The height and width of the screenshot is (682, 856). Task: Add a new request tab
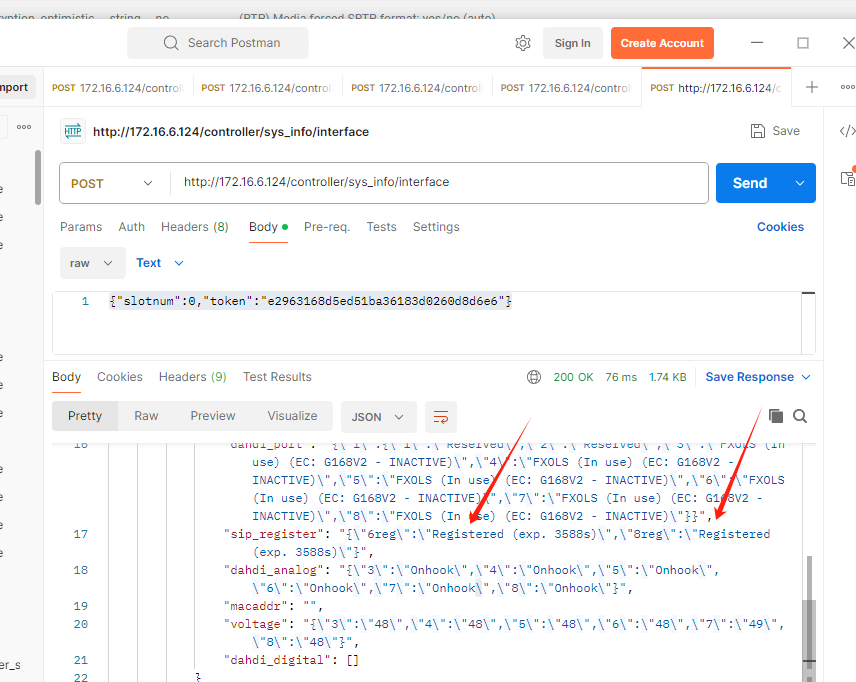pos(812,87)
